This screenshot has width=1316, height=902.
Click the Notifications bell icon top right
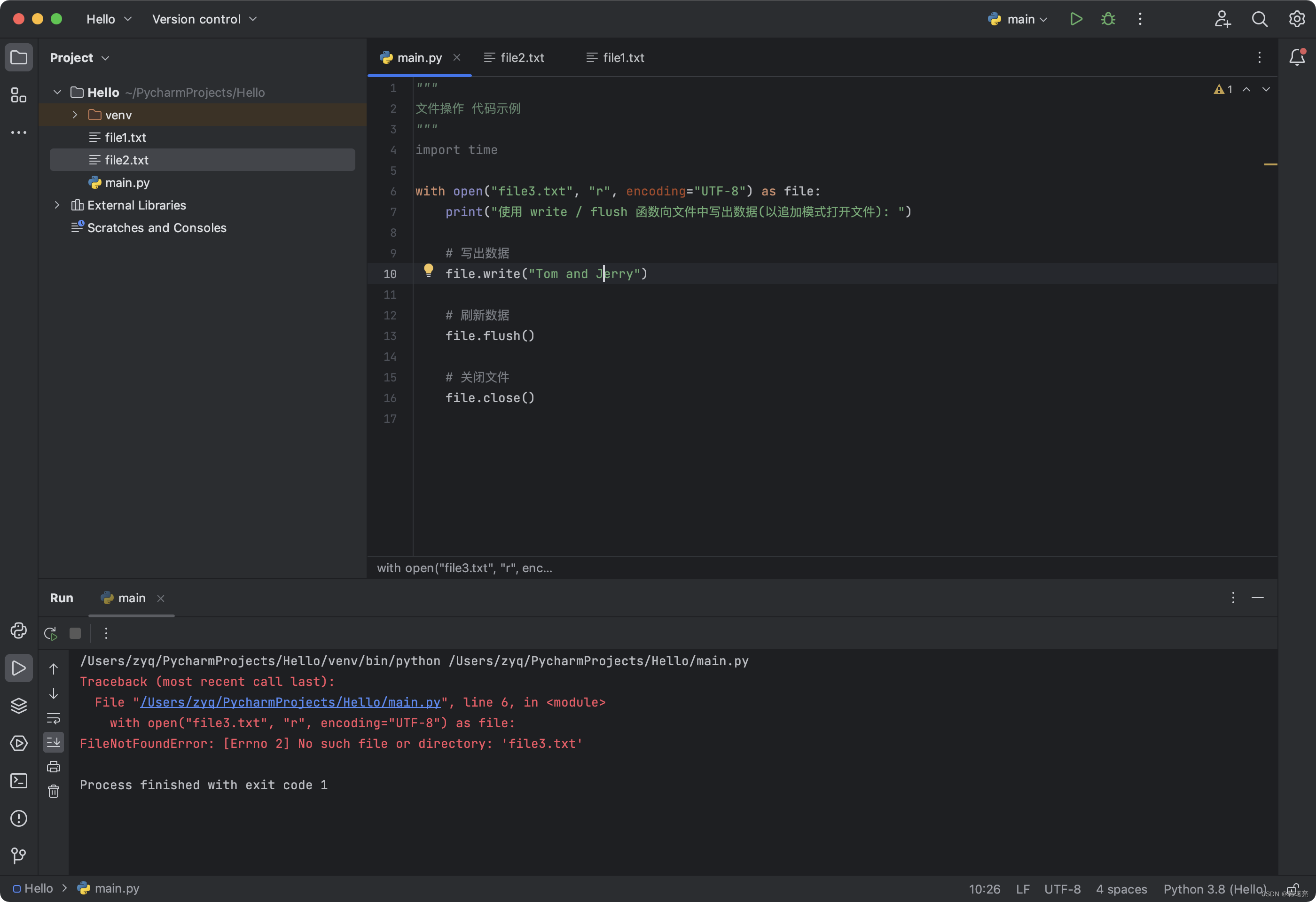click(1298, 57)
